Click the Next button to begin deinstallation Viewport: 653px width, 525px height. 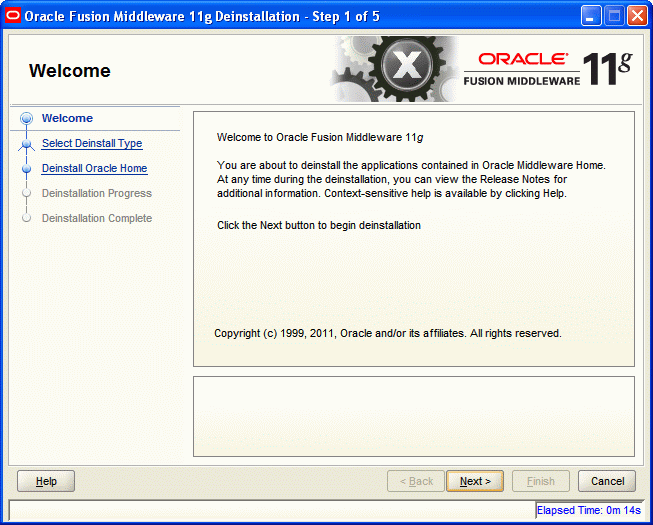[x=475, y=481]
